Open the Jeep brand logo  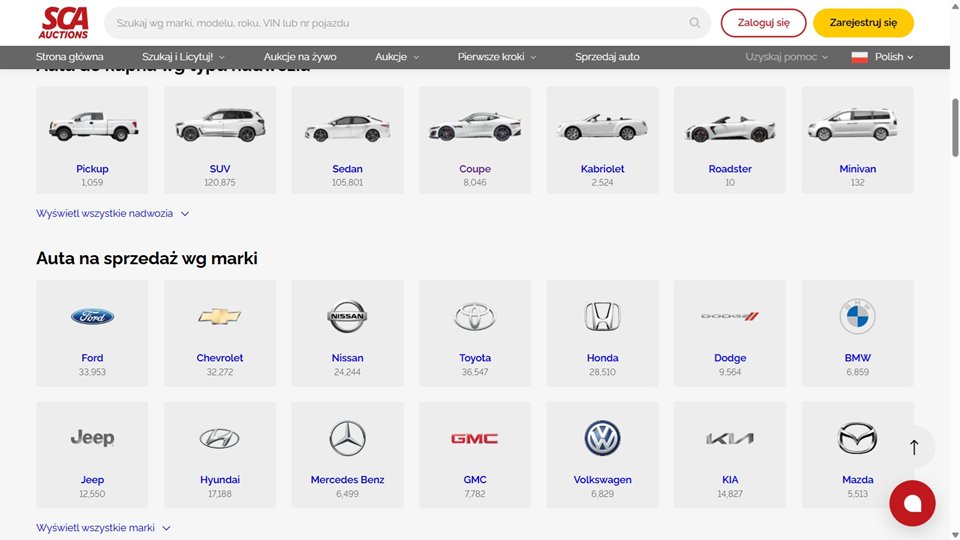pyautogui.click(x=92, y=438)
